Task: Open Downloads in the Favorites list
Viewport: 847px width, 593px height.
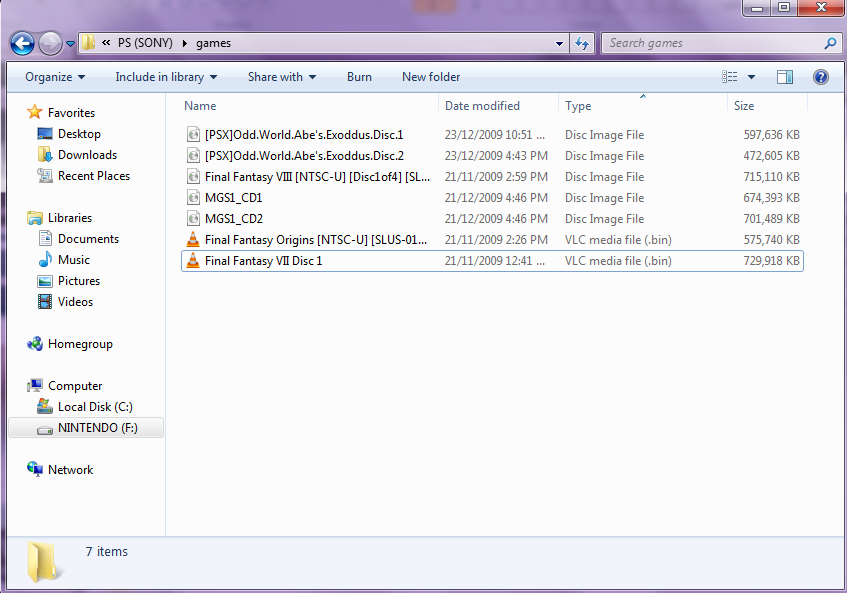Action: click(87, 155)
